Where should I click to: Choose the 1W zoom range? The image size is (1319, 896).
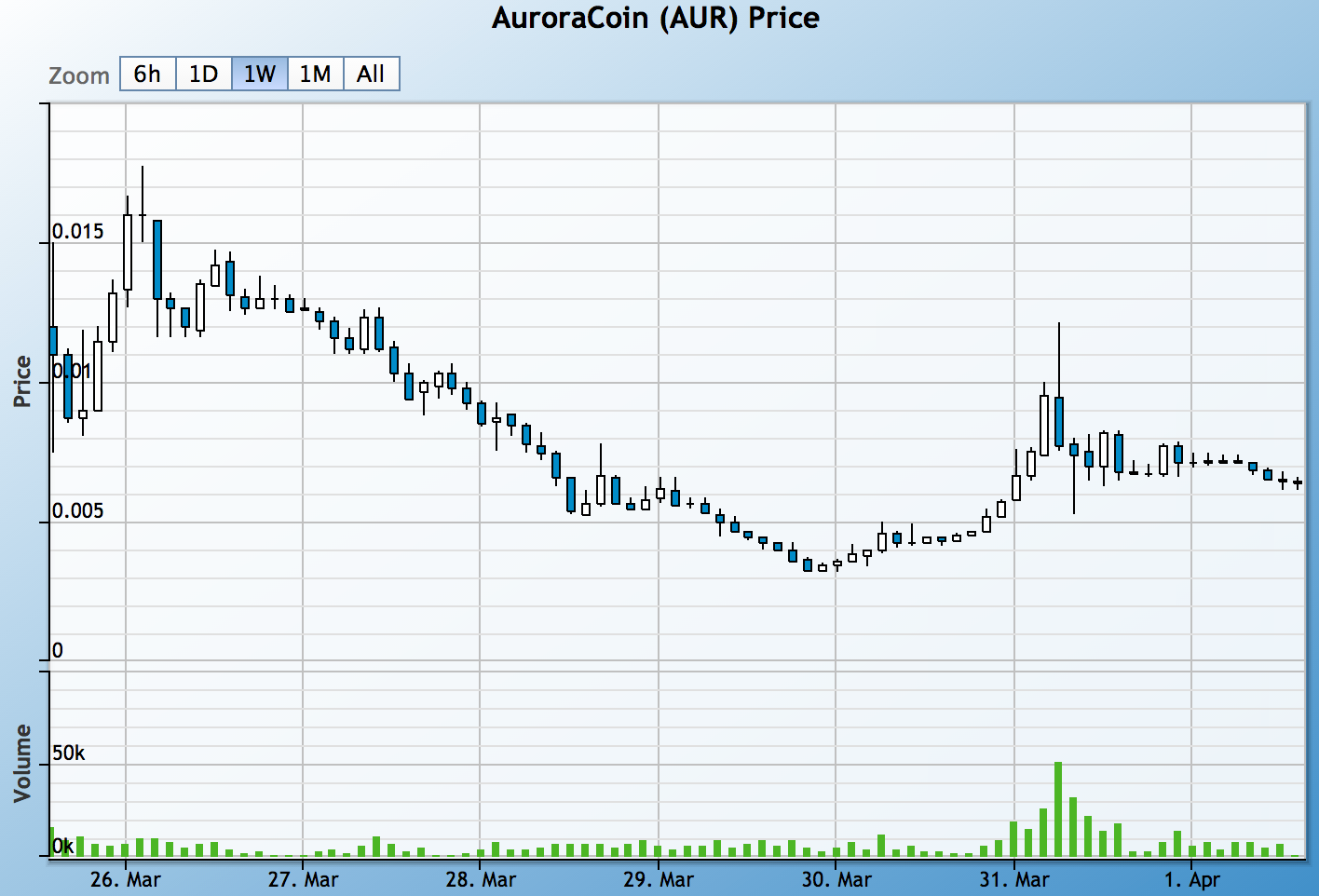[260, 75]
